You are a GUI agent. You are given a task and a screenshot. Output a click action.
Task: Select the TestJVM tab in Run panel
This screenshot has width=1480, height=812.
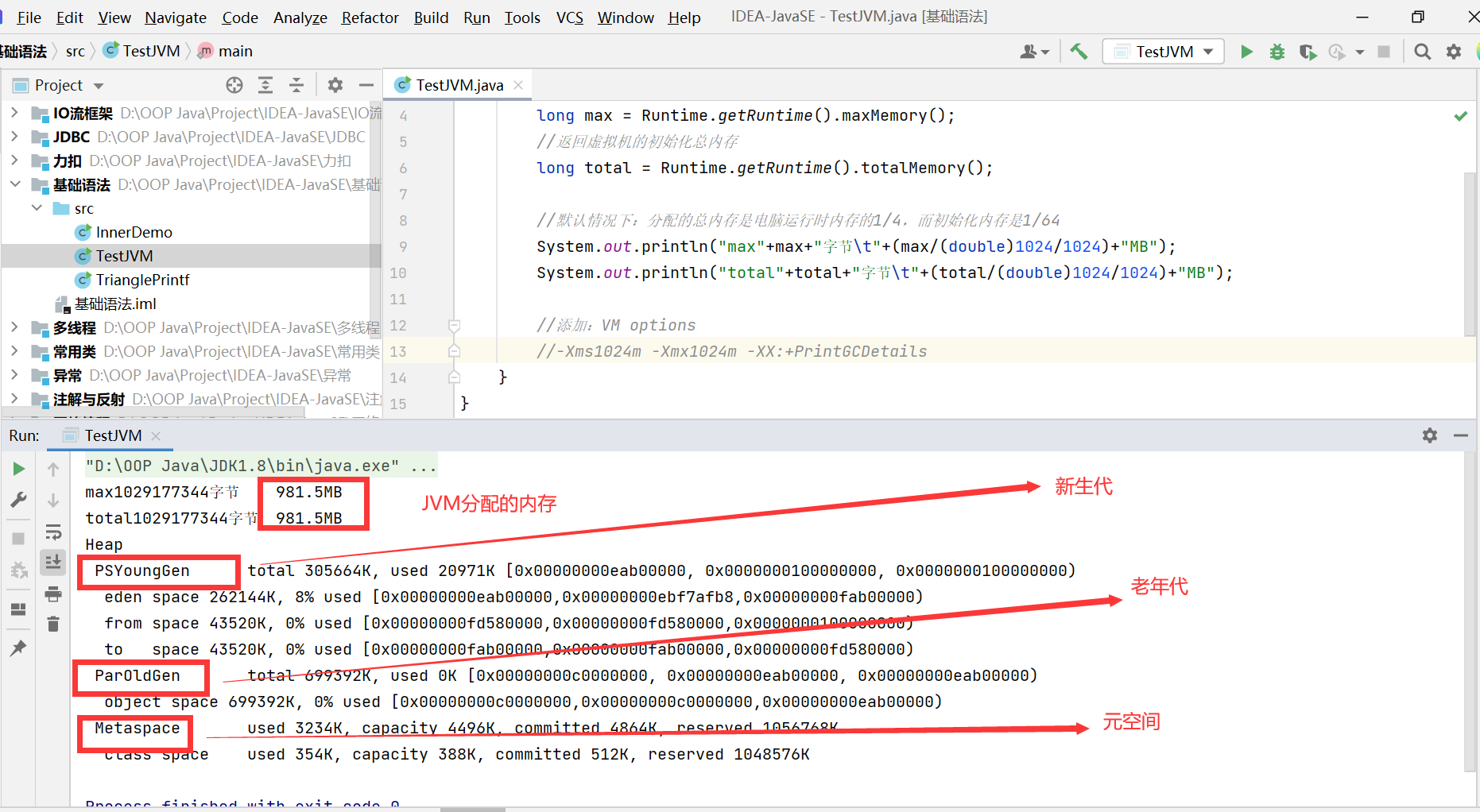click(113, 435)
